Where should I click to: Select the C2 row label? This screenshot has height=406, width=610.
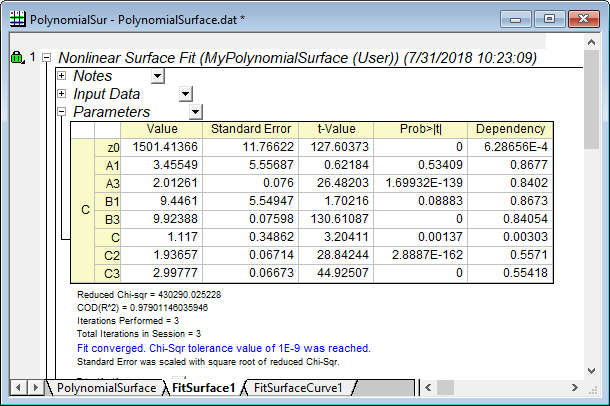click(x=108, y=255)
